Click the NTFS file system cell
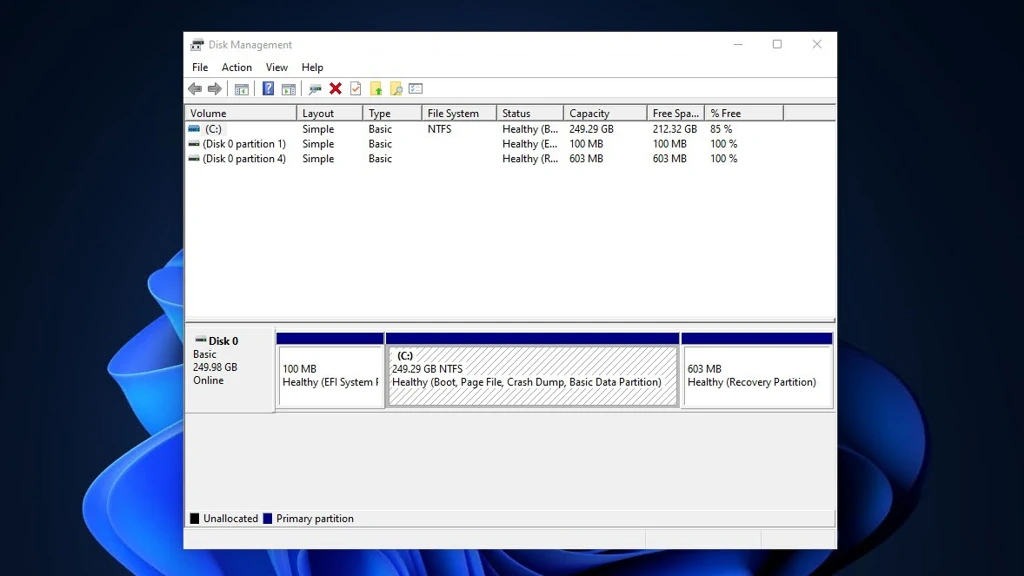 point(440,129)
